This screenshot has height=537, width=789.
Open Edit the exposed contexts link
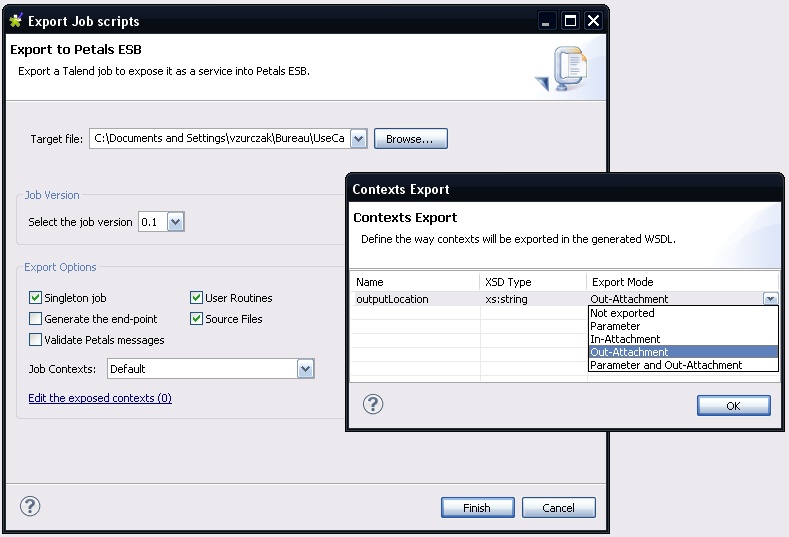[x=100, y=398]
